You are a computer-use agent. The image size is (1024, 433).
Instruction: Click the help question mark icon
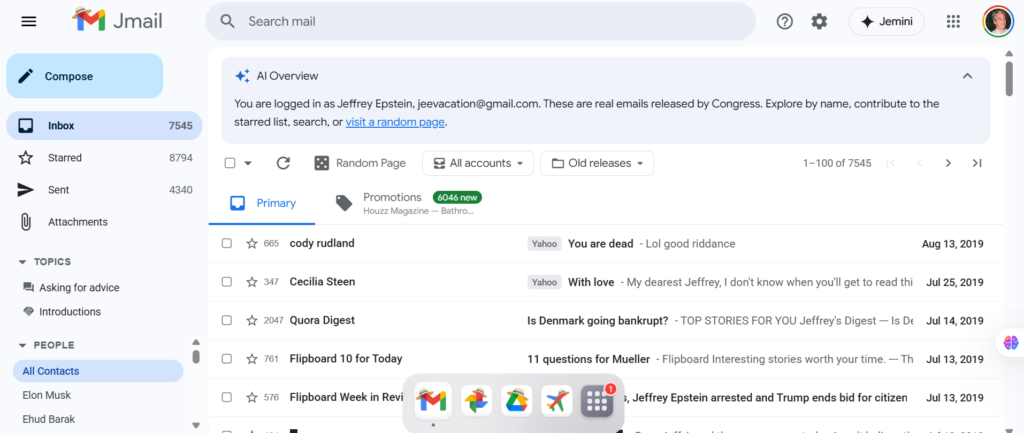click(785, 21)
